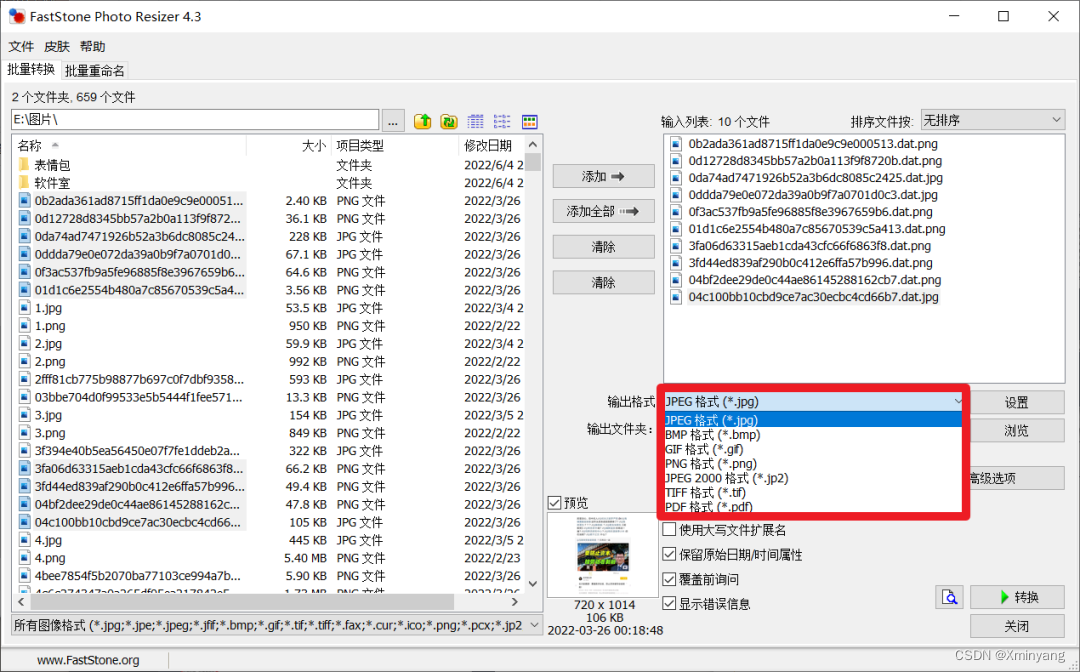Click the 软件室 folder icon
This screenshot has height=672, width=1080.
point(24,182)
